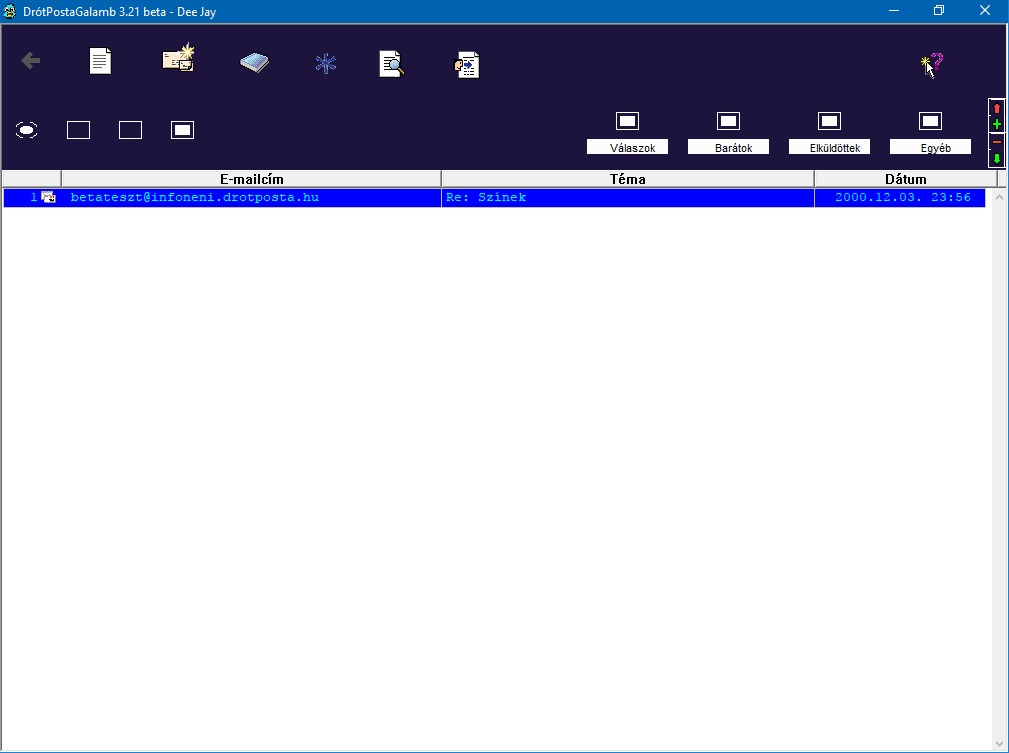Open the Barátok folder
This screenshot has height=753, width=1009.
click(728, 122)
